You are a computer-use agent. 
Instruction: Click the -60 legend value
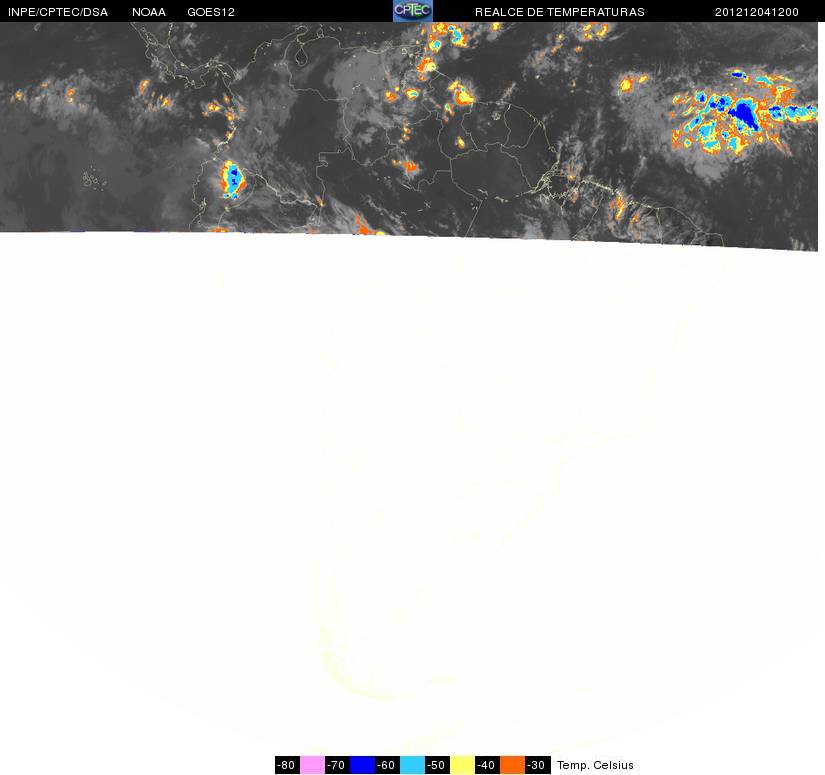tap(387, 765)
